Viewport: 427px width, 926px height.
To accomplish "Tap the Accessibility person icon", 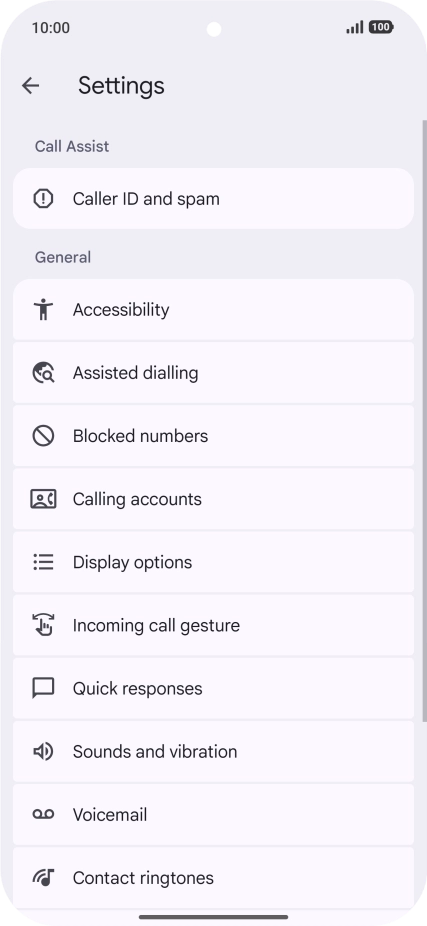I will tap(43, 309).
